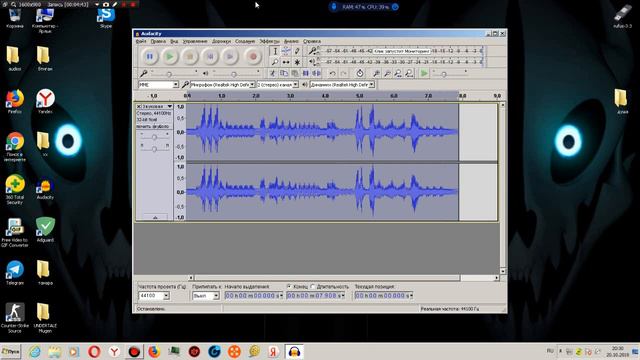Select the Multi-Tool asterisk
Viewport: 640px width, 360px height.
click(x=297, y=62)
